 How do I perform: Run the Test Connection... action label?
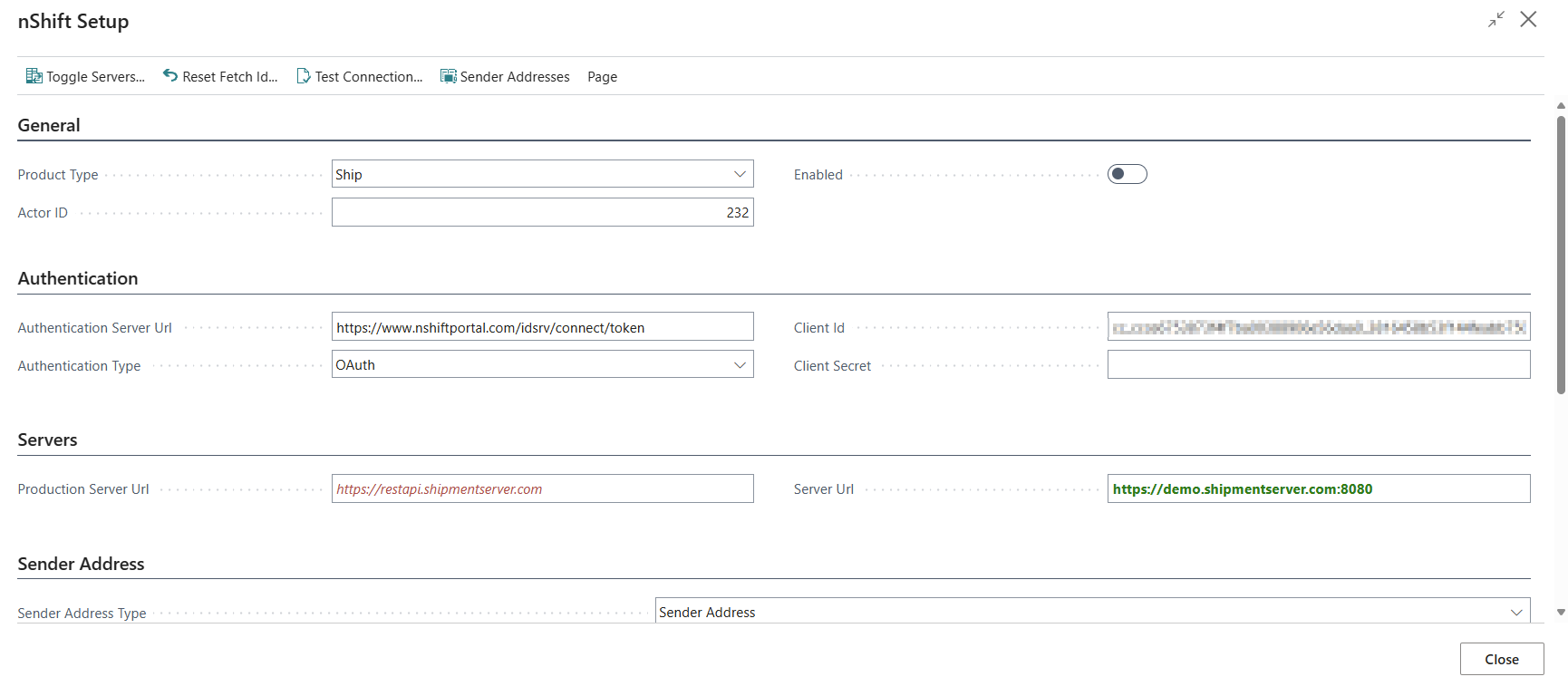coord(369,77)
